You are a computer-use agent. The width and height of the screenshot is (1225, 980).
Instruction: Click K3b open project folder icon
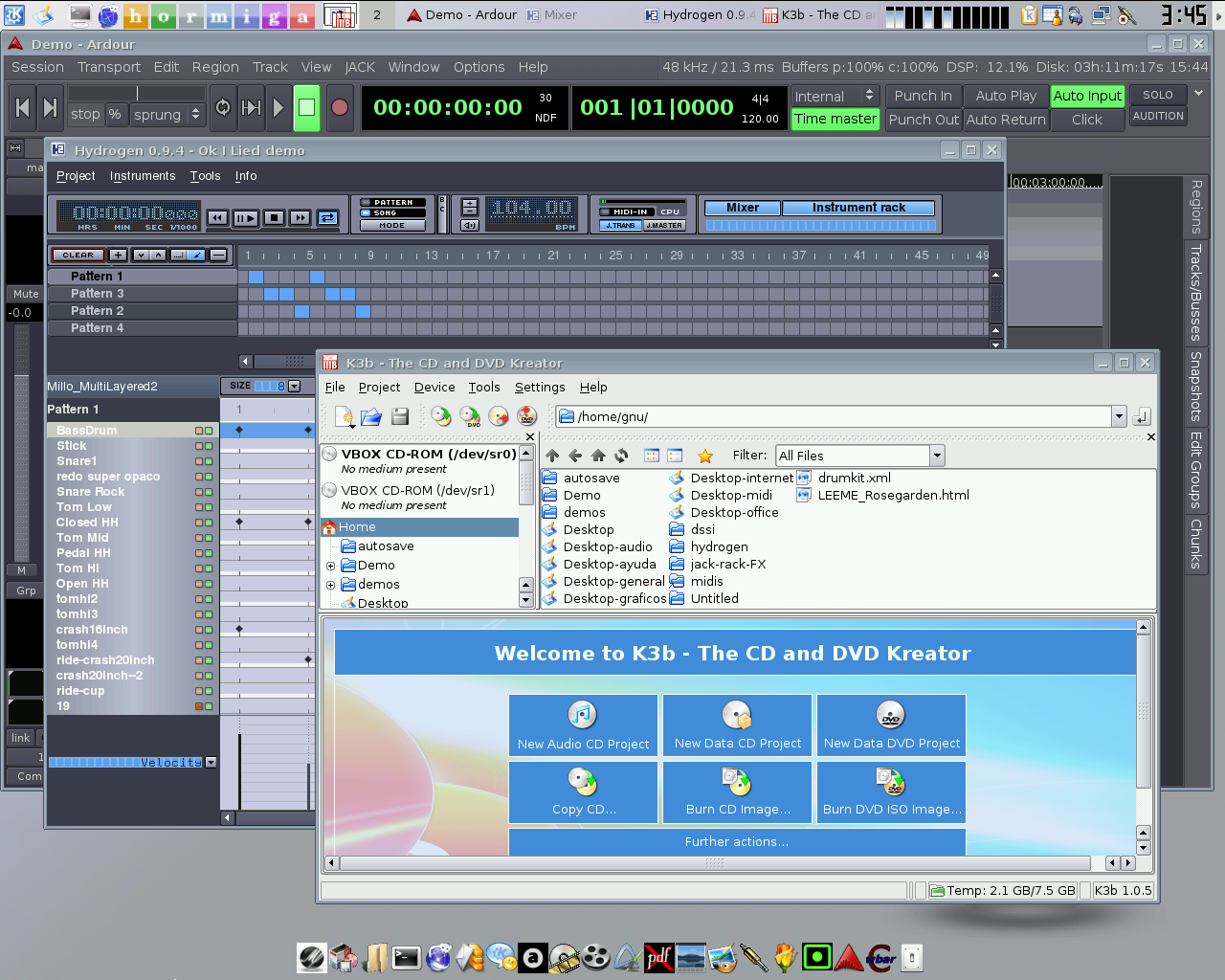click(x=371, y=416)
